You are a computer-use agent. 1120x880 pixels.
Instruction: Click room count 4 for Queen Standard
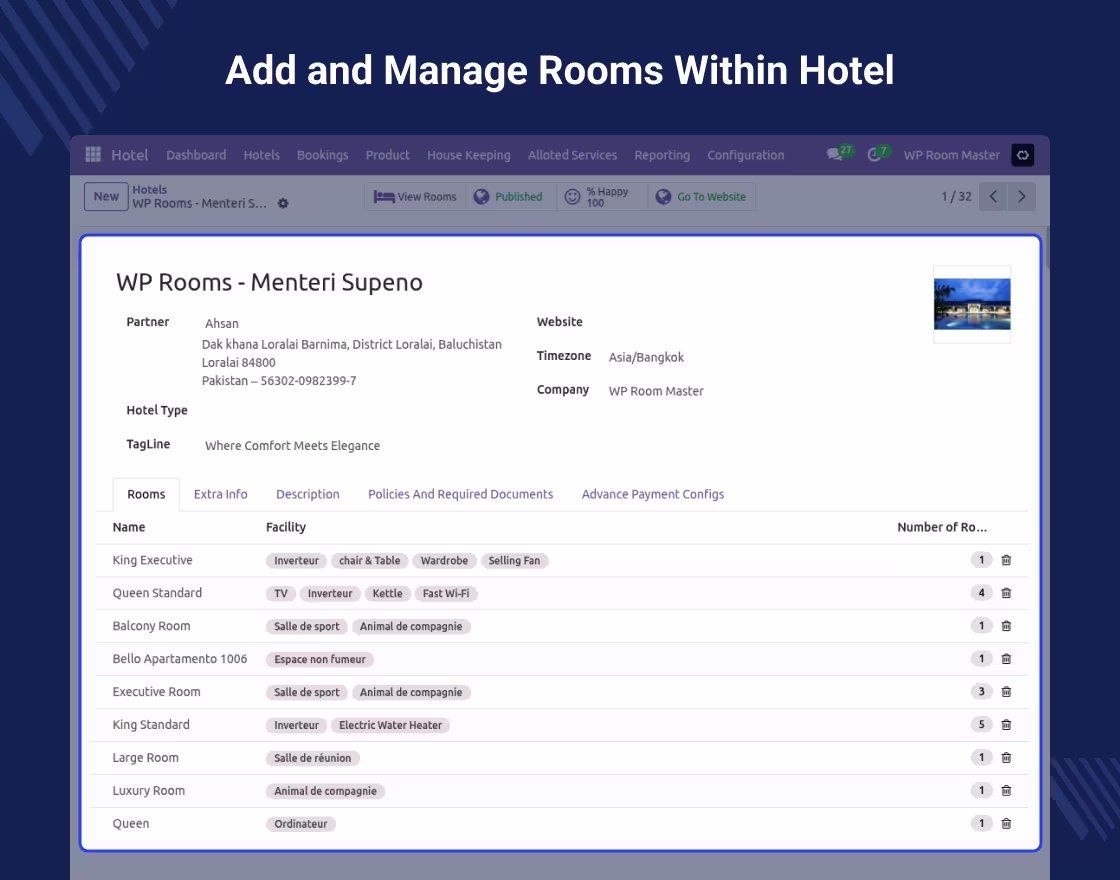[981, 593]
